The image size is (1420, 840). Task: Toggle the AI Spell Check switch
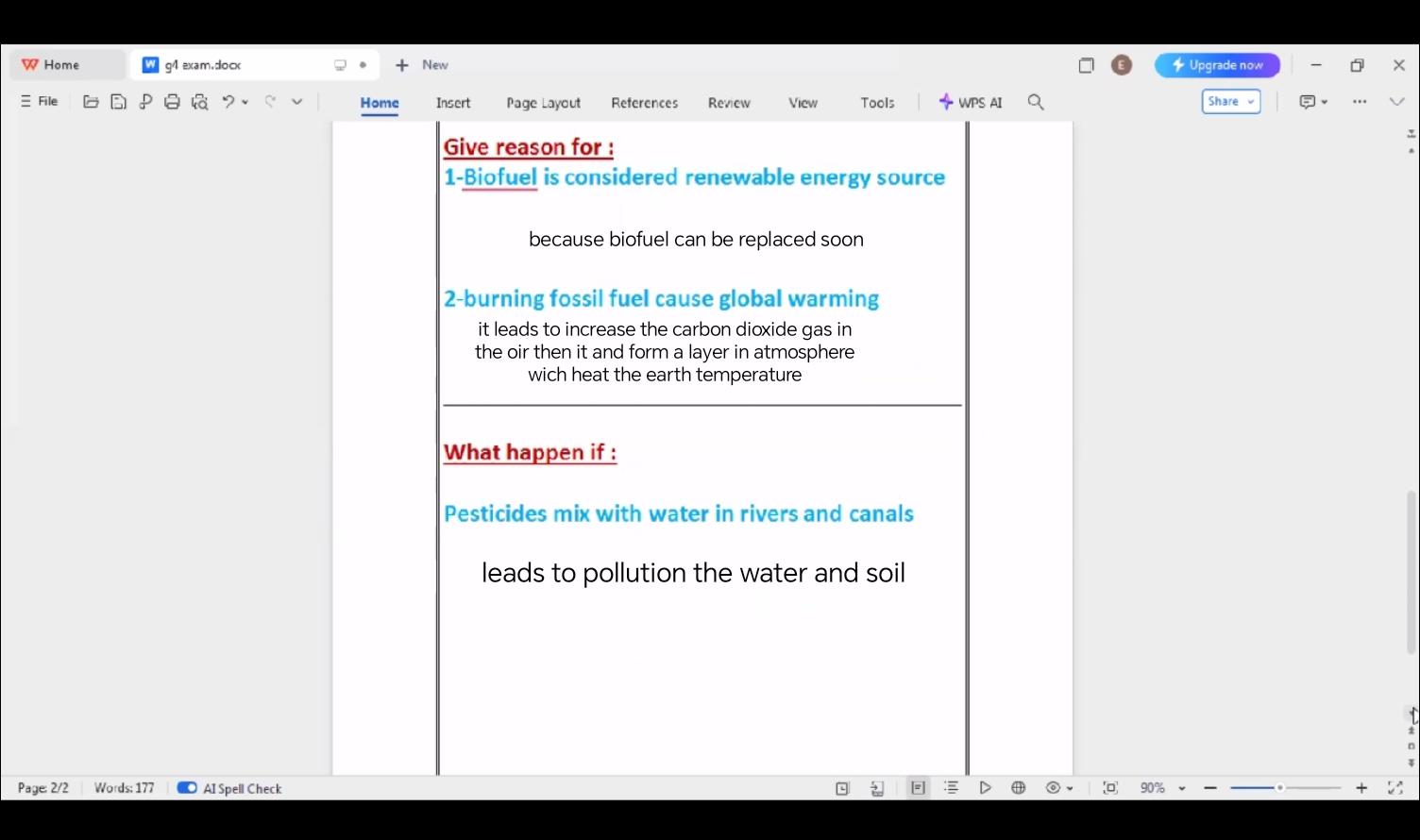pyautogui.click(x=187, y=788)
